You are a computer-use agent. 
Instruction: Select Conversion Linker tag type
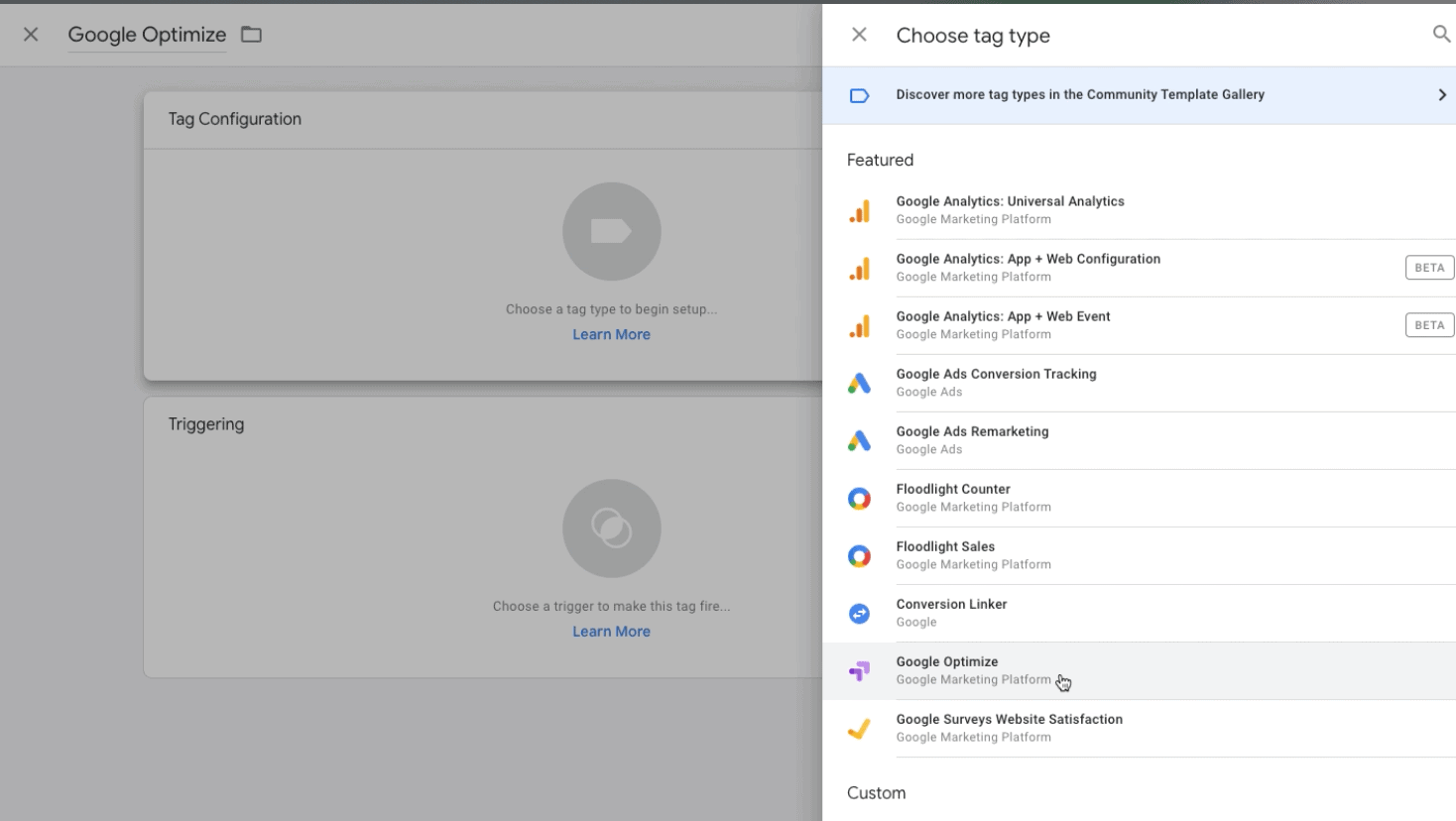(1139, 613)
